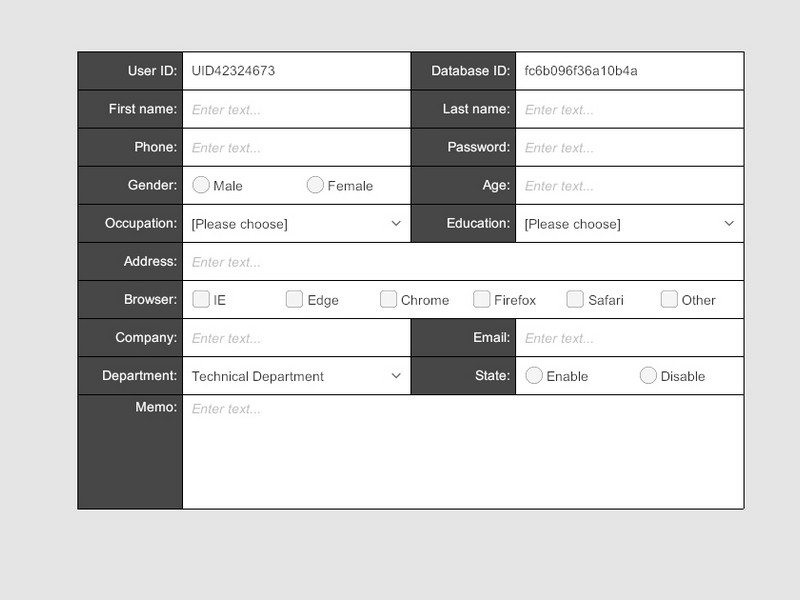Focus the First name input field
The width and height of the screenshot is (800, 600).
pos(296,109)
